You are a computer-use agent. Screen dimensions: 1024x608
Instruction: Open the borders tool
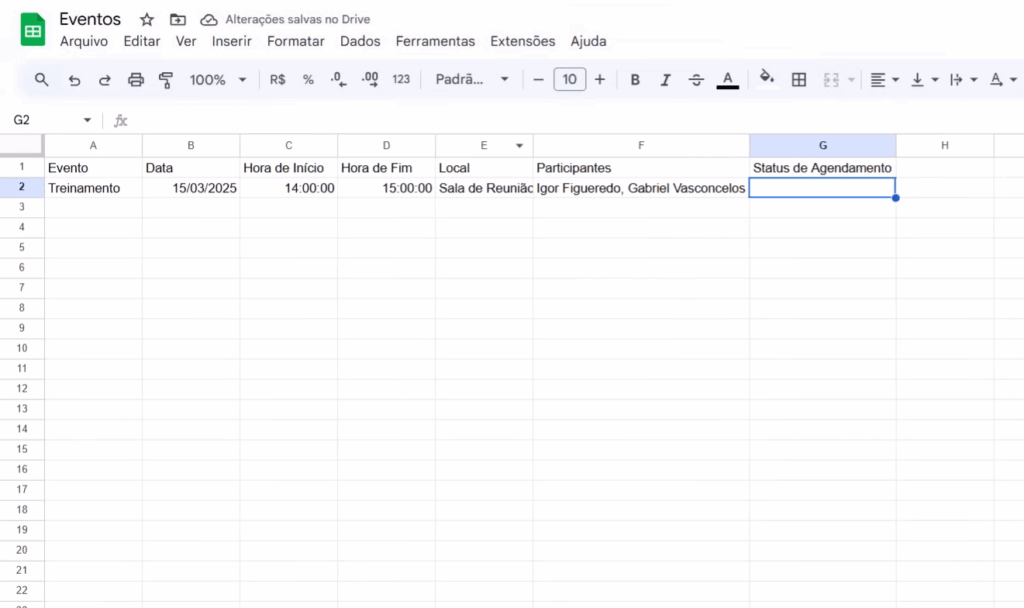[799, 80]
